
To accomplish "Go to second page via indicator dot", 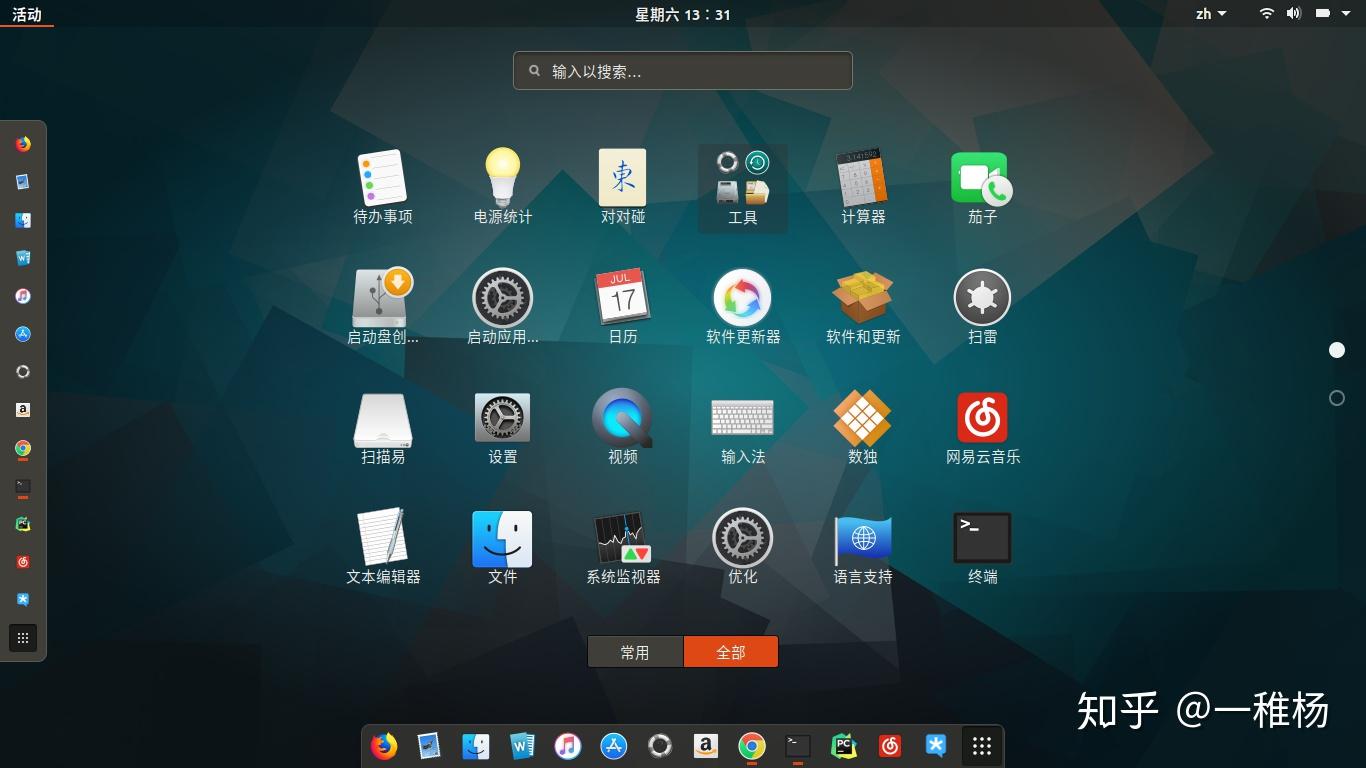I will pos(1337,398).
